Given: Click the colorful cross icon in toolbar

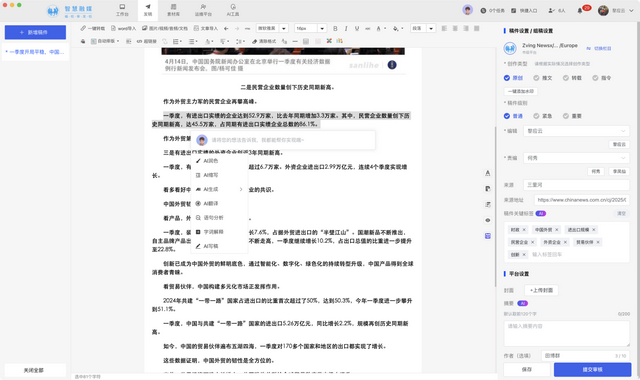Looking at the screenshot, I should 329,41.
